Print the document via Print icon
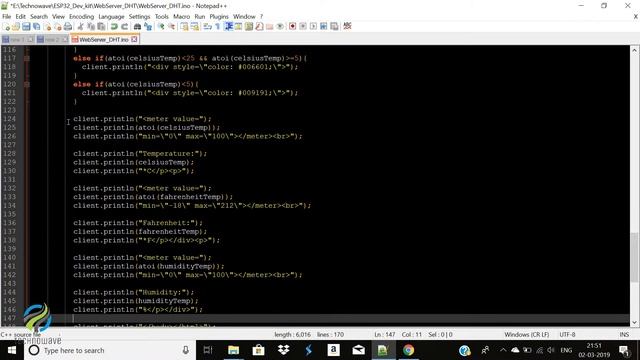 click(x=68, y=27)
